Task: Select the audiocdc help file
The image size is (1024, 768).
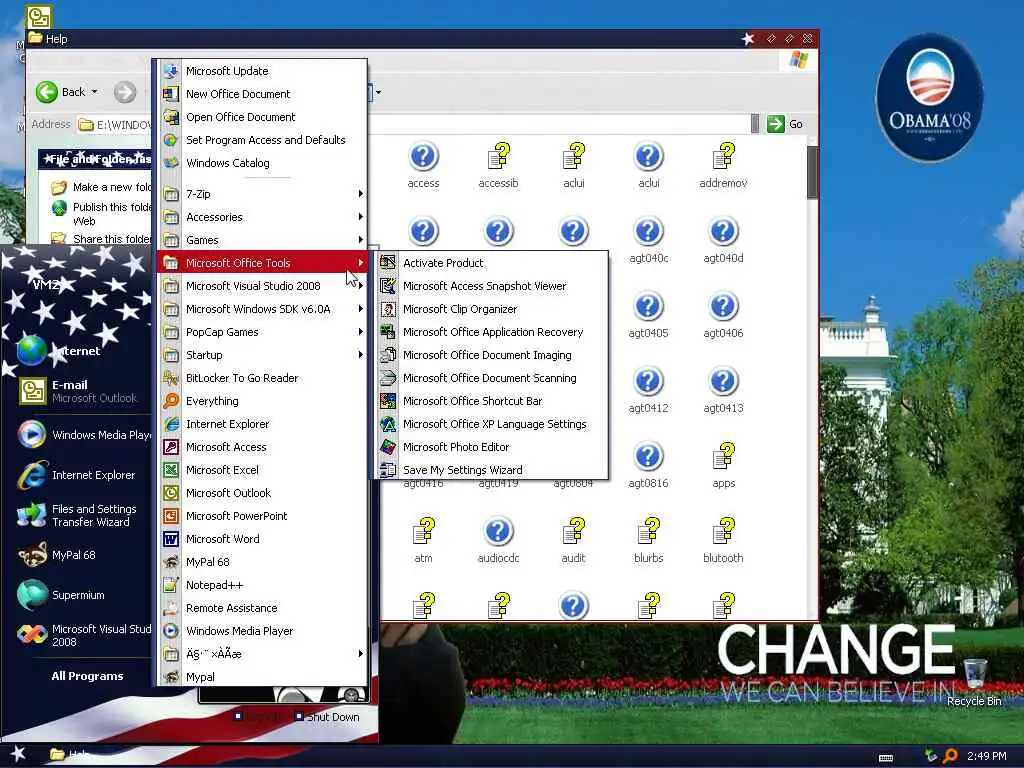Action: tap(498, 541)
